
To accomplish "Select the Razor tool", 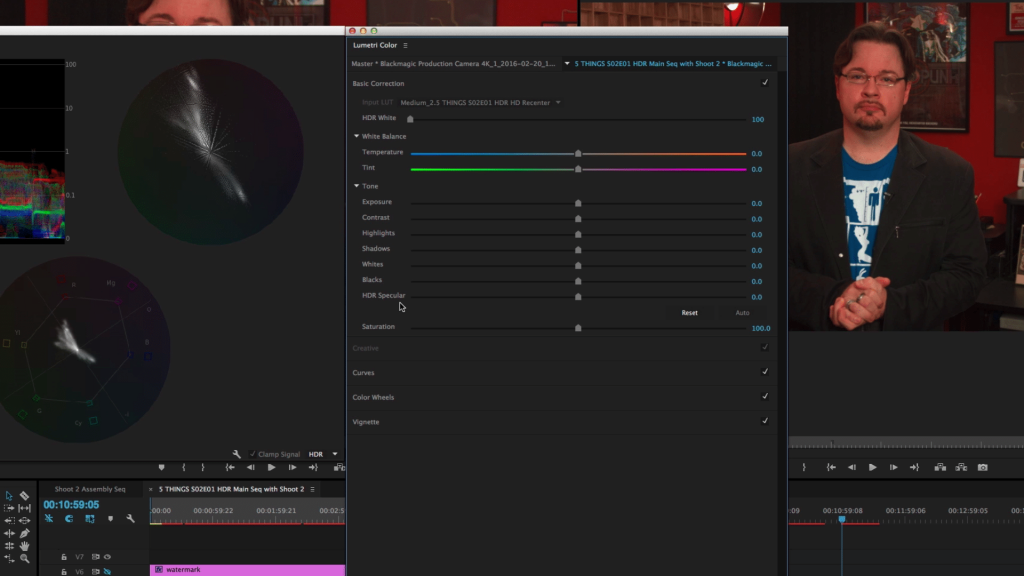I will [x=24, y=496].
